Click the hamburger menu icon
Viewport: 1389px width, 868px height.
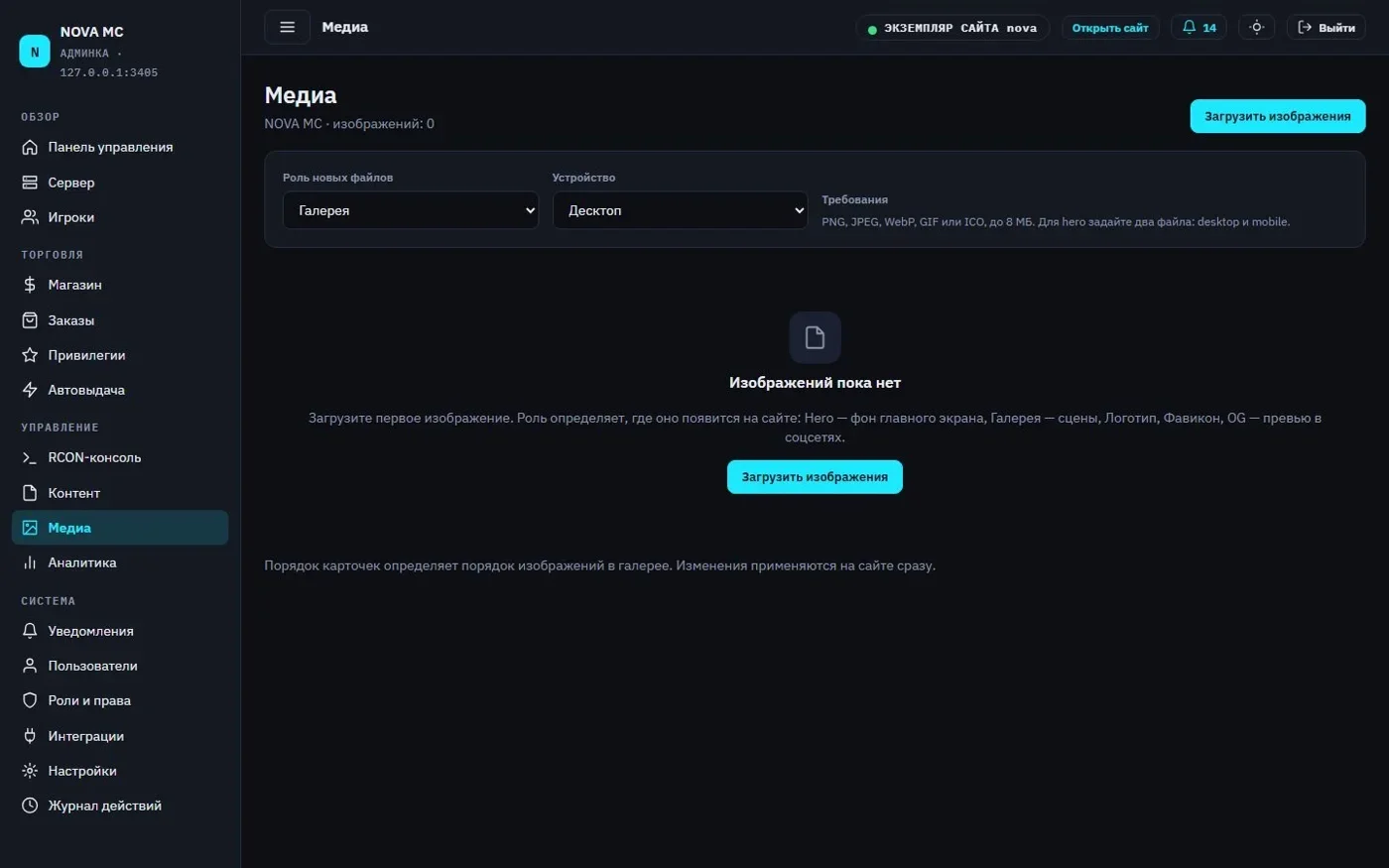pyautogui.click(x=288, y=27)
